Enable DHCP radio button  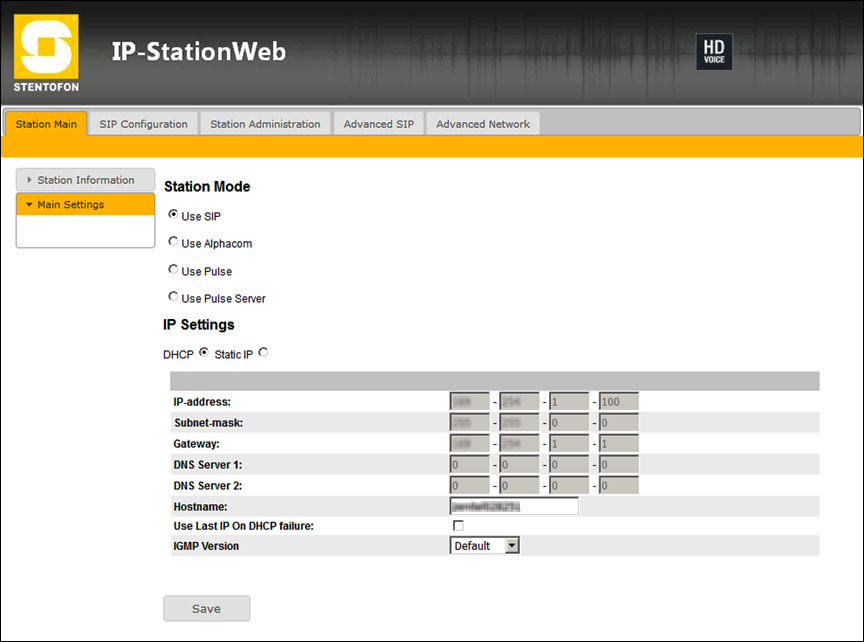[x=204, y=352]
